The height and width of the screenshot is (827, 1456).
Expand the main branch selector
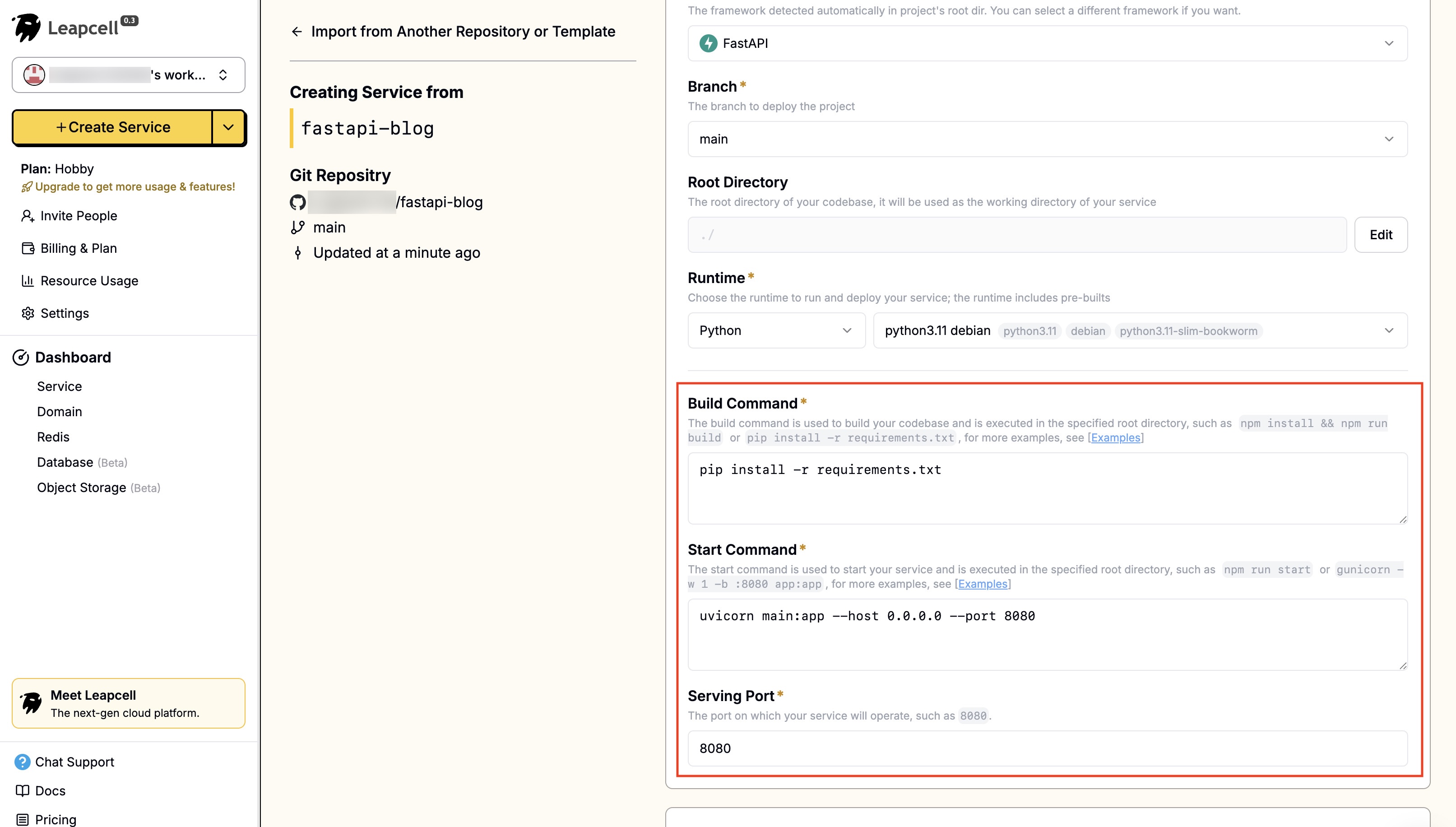pos(1047,139)
